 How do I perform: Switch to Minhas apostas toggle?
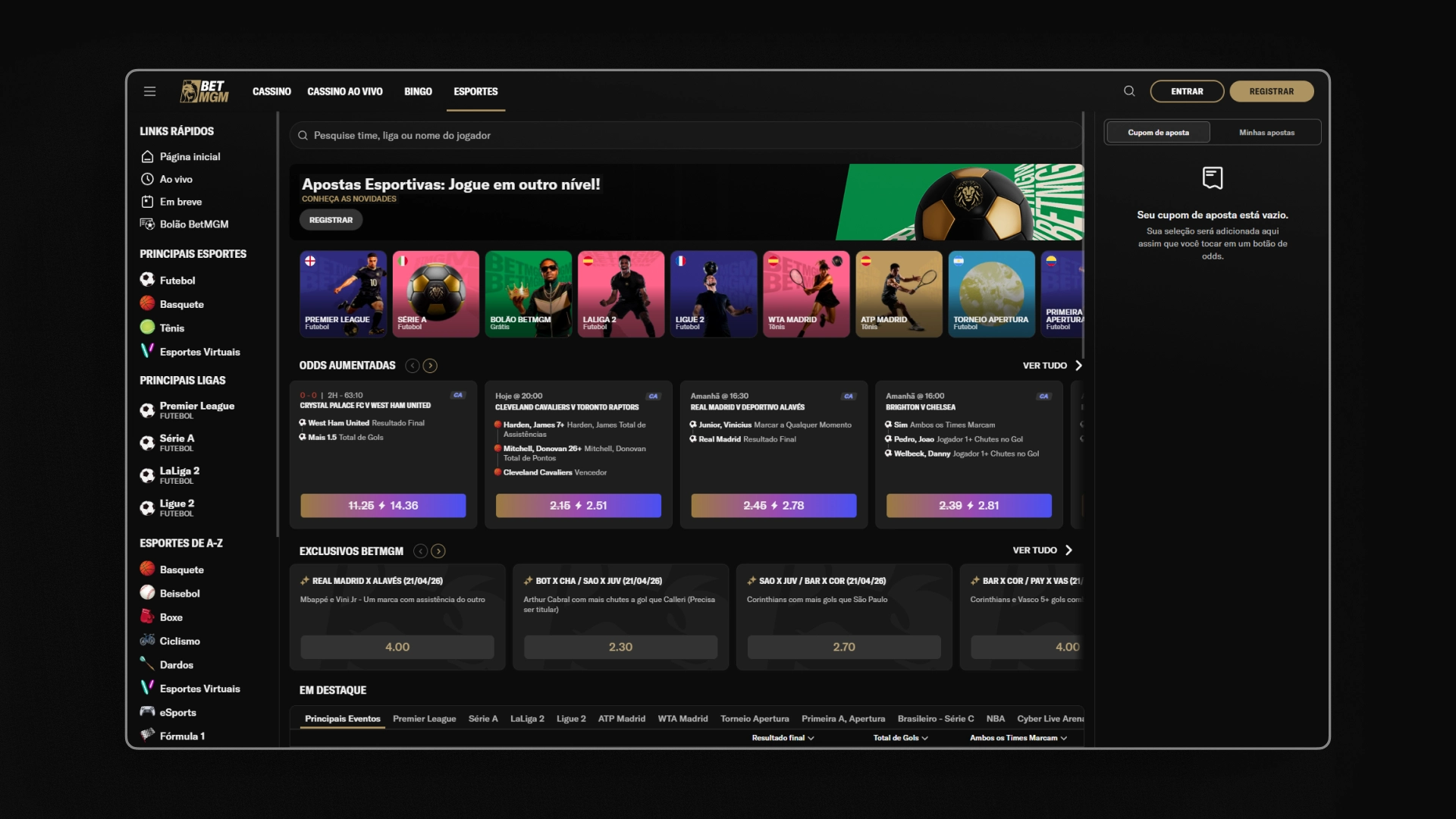1266,133
